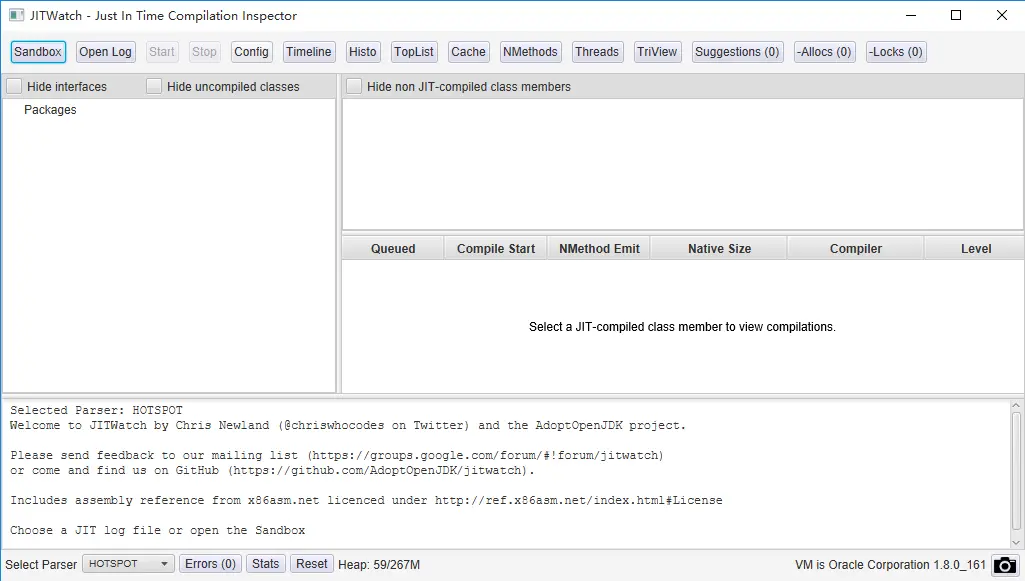Maximize the JITWatch window
Image resolution: width=1025 pixels, height=581 pixels.
956,15
